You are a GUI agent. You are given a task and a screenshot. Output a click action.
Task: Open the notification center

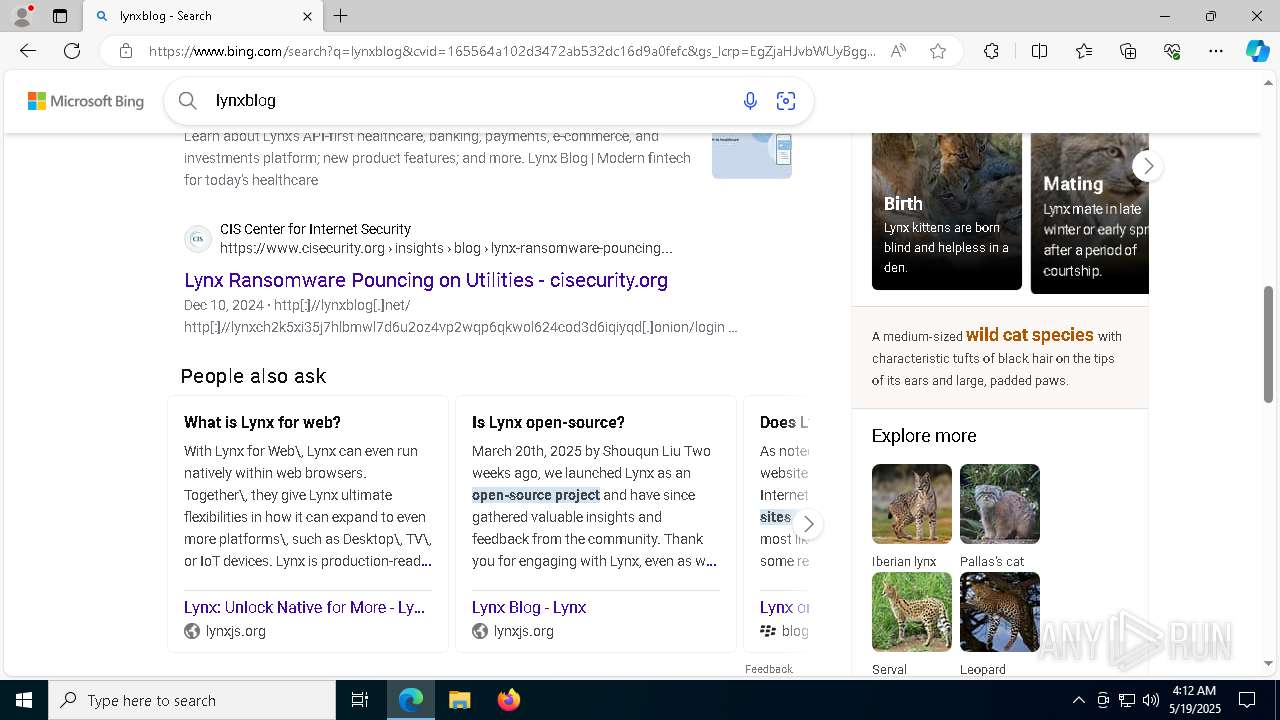(1248, 700)
